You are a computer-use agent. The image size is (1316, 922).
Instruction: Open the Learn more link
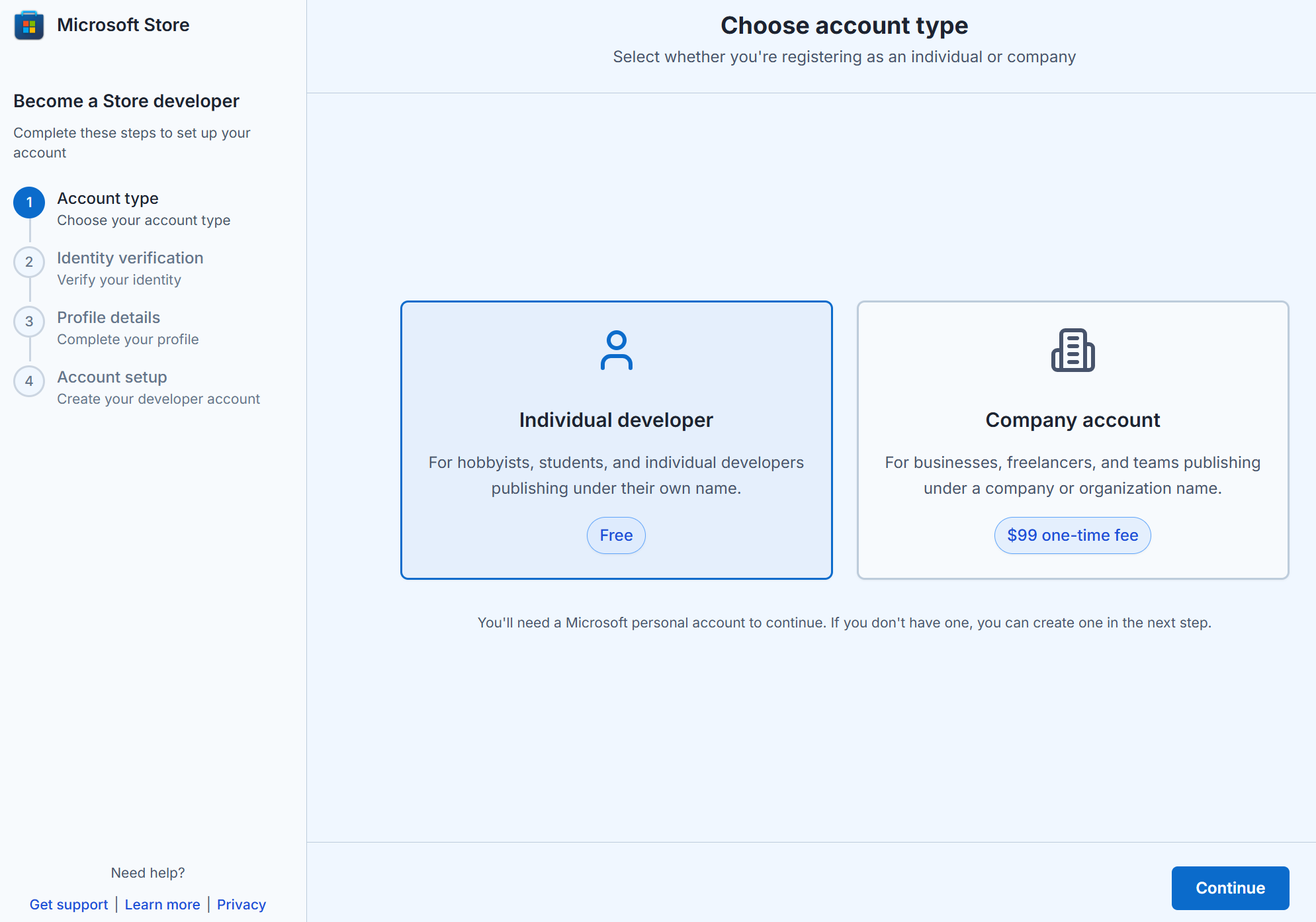coord(162,904)
